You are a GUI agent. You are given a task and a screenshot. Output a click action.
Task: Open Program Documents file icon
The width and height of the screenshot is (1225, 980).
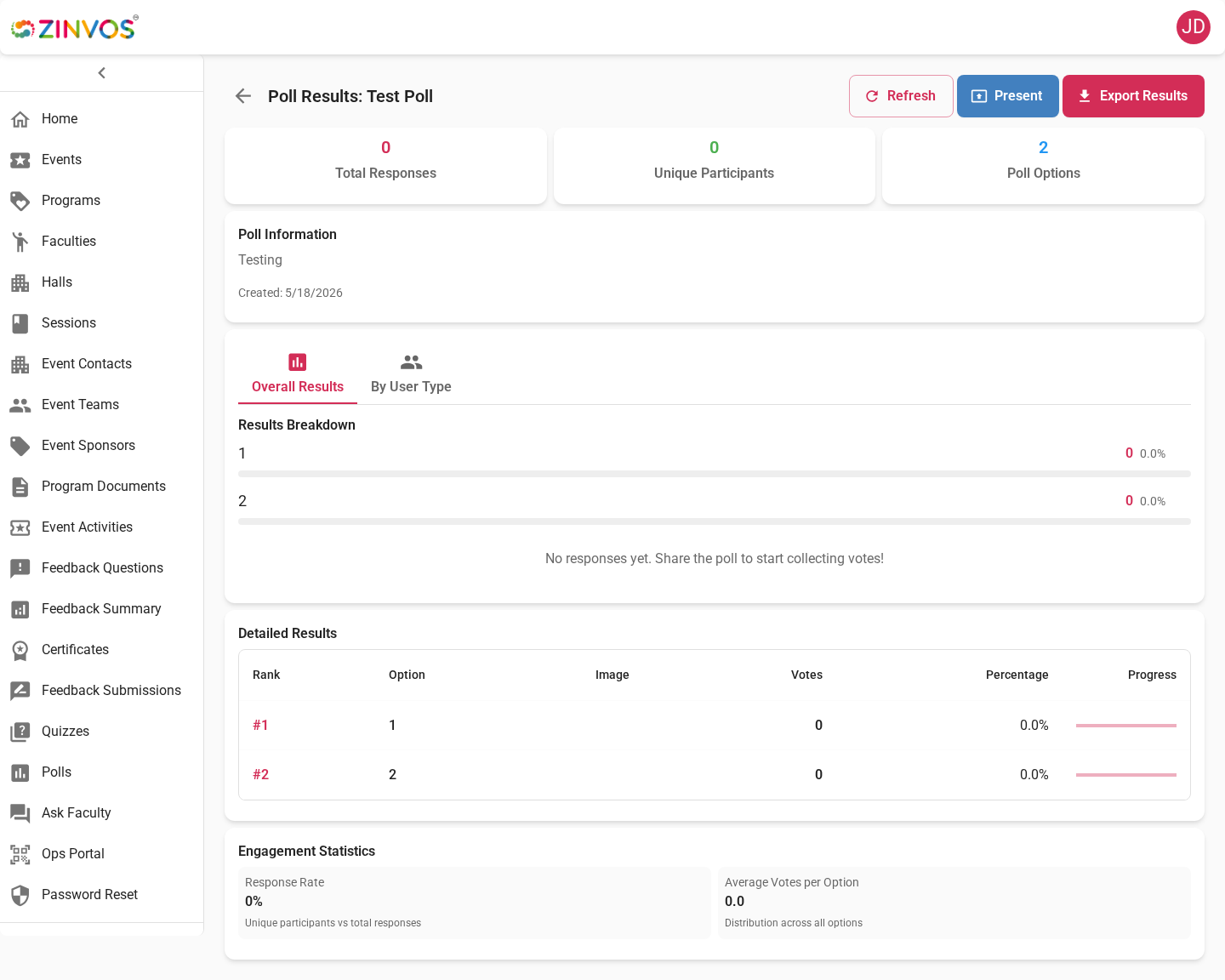(20, 487)
